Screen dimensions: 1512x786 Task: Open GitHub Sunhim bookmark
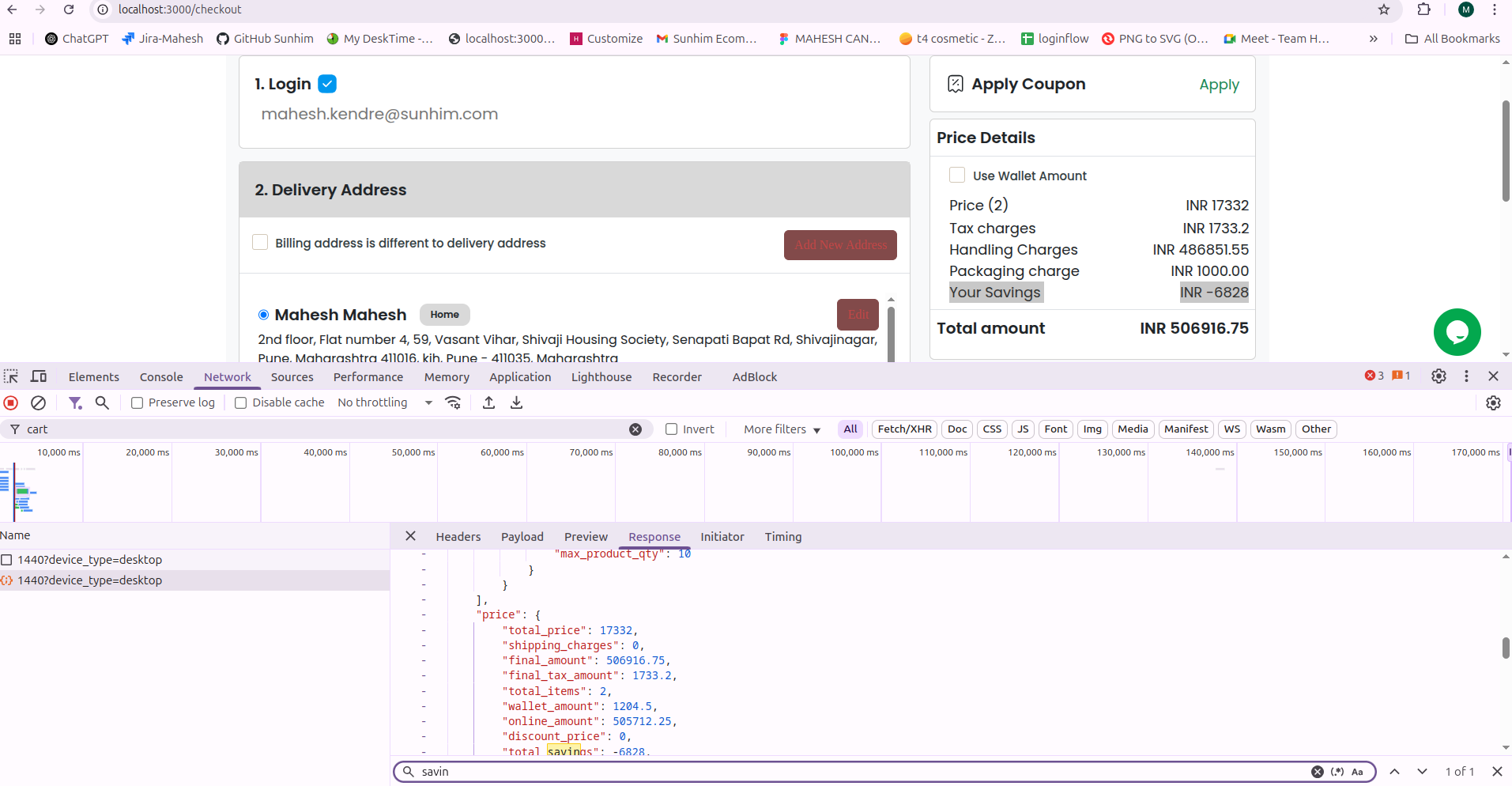click(x=265, y=39)
